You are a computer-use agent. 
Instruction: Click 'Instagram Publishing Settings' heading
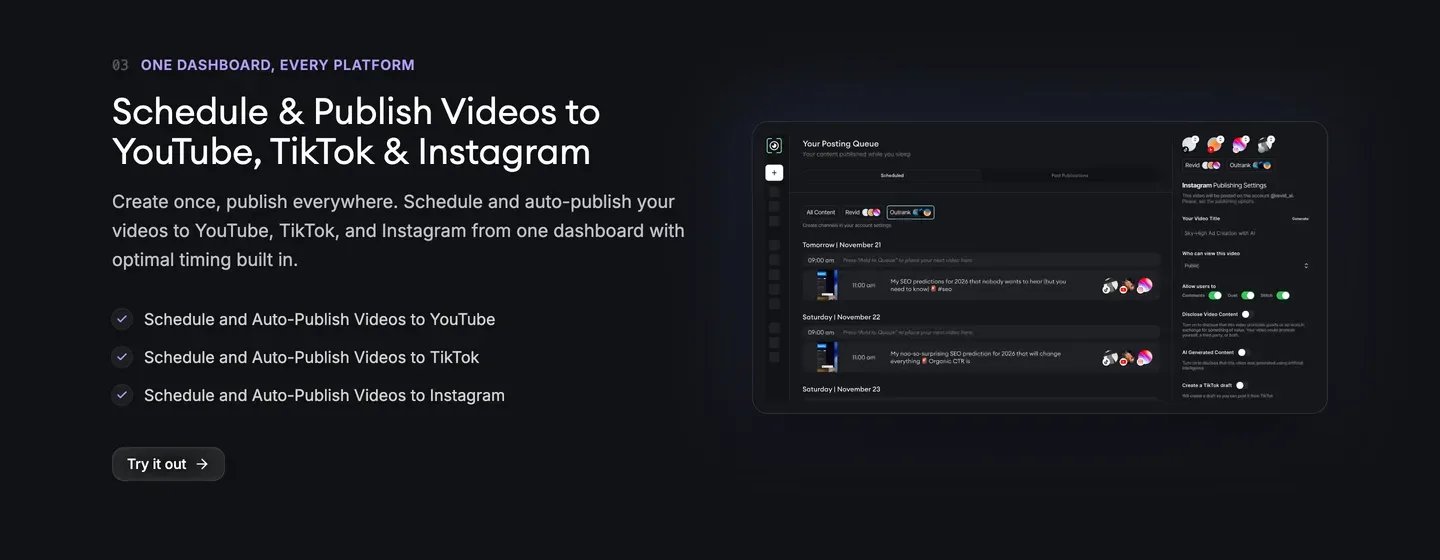point(1224,186)
